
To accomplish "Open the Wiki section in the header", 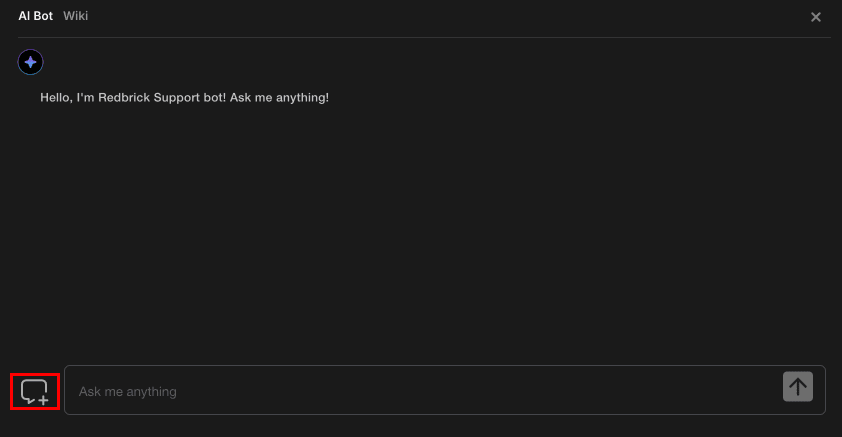I will click(x=76, y=16).
